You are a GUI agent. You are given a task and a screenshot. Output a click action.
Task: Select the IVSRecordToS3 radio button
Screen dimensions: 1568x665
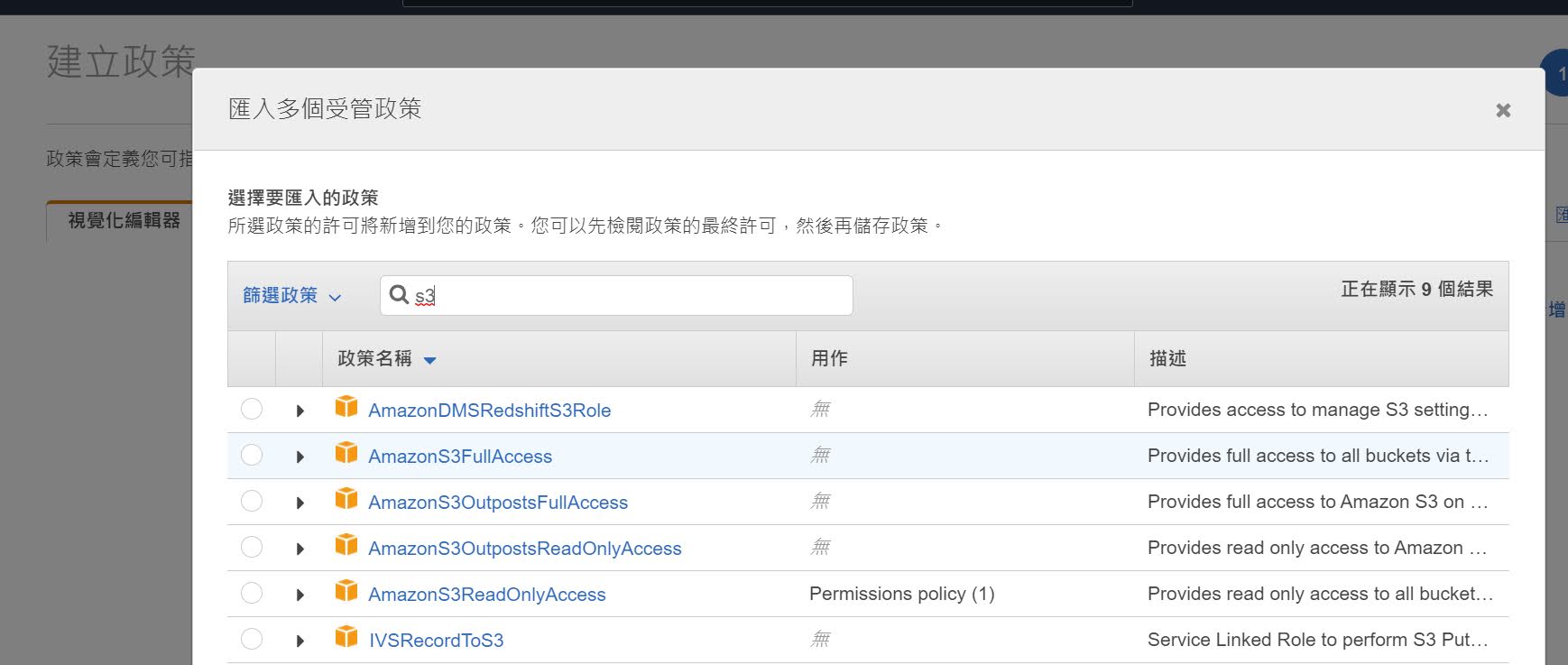tap(252, 639)
